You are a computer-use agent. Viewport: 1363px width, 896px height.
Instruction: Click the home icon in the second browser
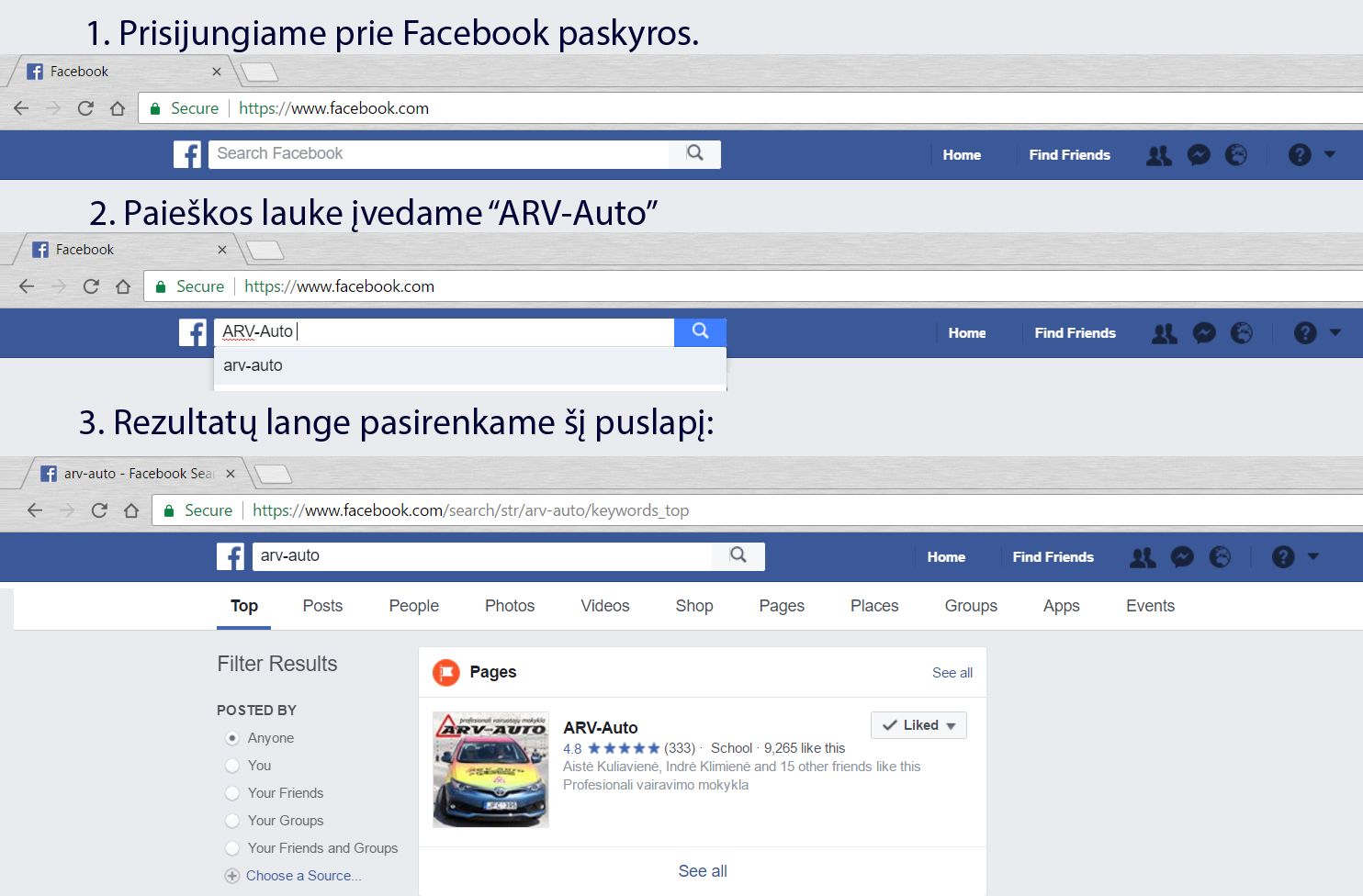(123, 286)
